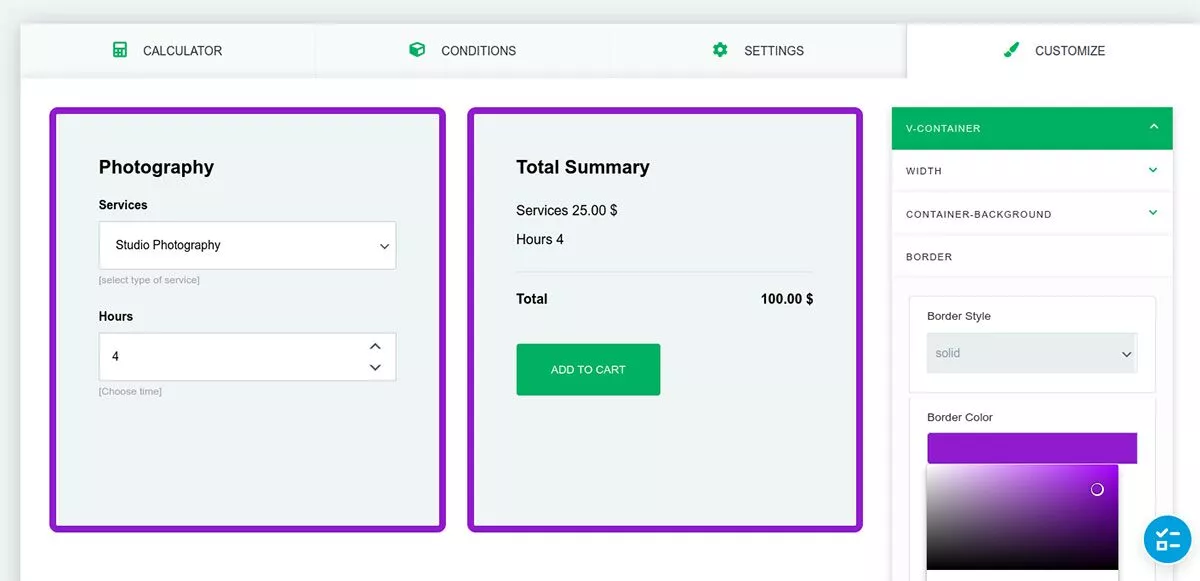
Task: Click the [Choose time] hint text
Action: point(130,391)
